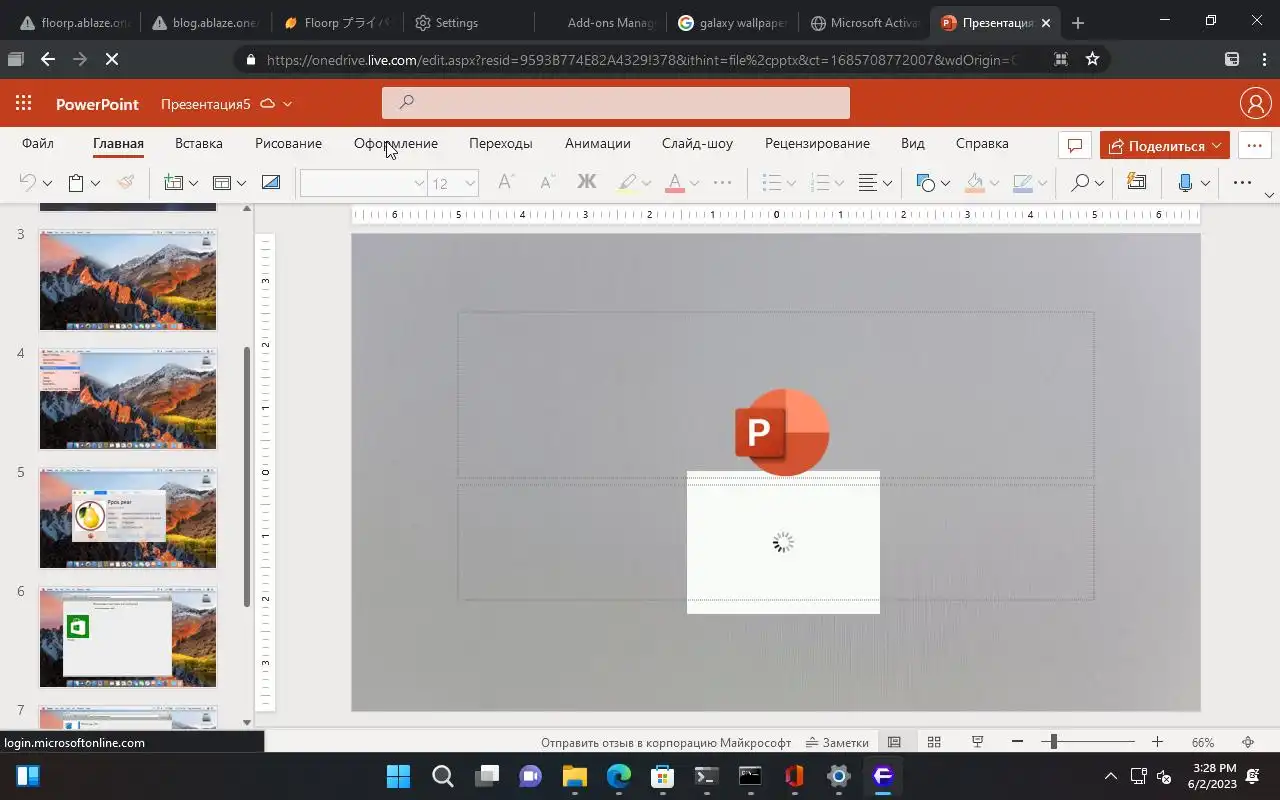Click the Dictate microphone icon
The height and width of the screenshot is (800, 1280).
pos(1186,183)
